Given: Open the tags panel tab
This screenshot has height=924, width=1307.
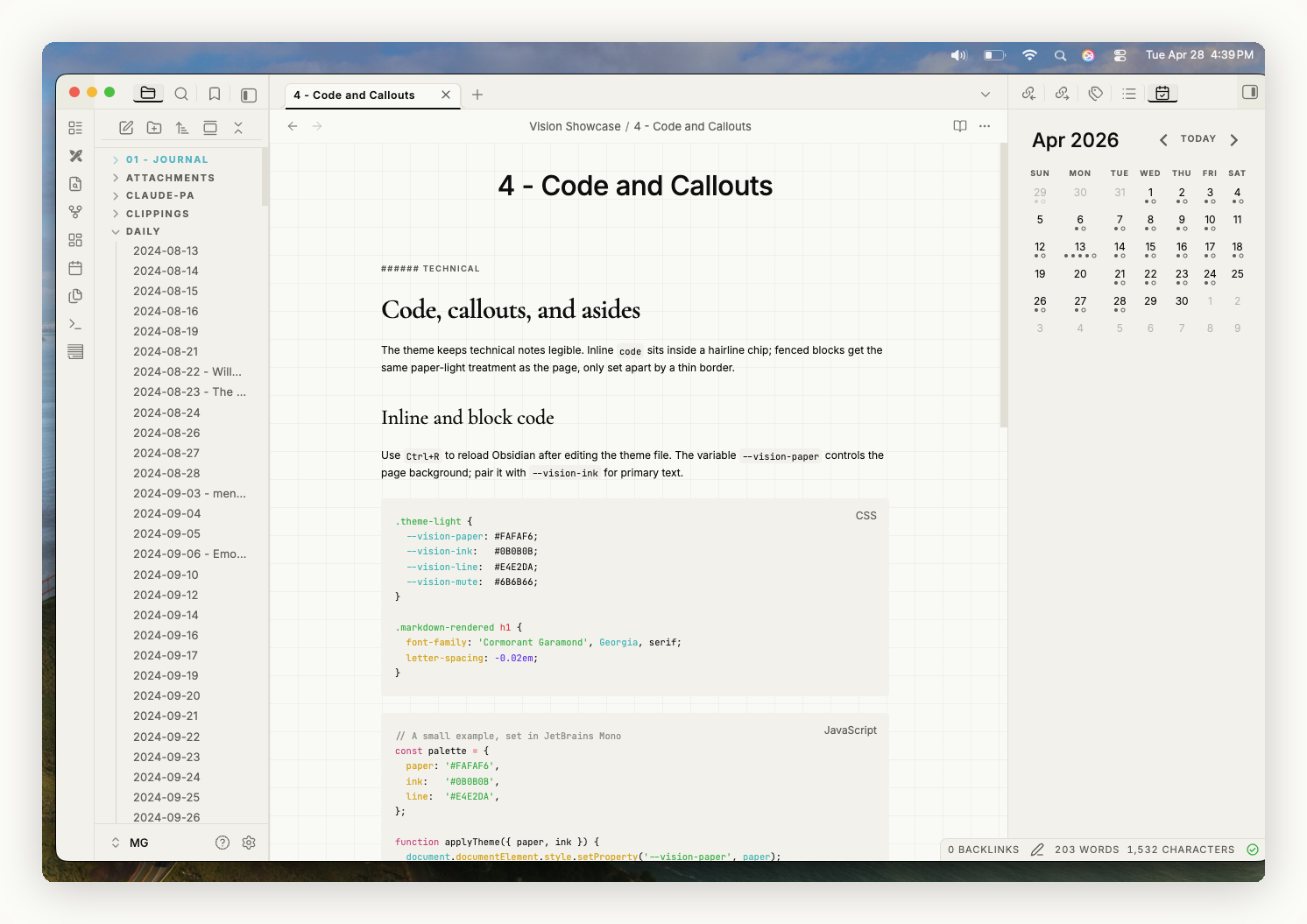Looking at the screenshot, I should tap(1096, 93).
